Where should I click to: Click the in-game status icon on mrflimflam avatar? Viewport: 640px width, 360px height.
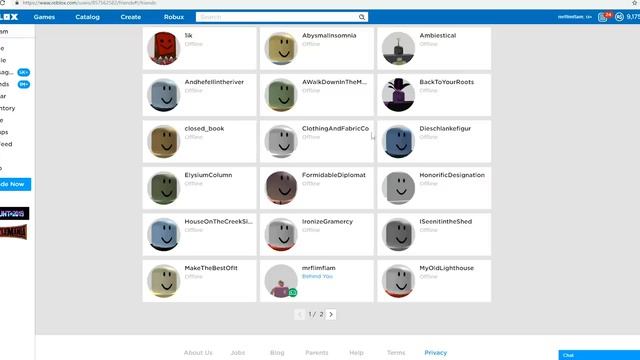(x=293, y=292)
